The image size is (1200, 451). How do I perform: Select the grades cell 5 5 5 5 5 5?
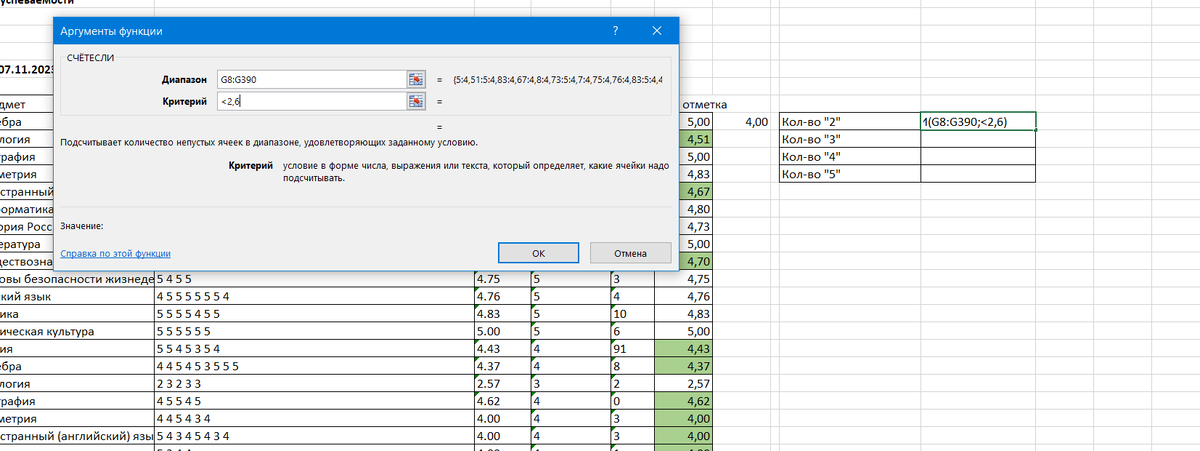[314, 331]
